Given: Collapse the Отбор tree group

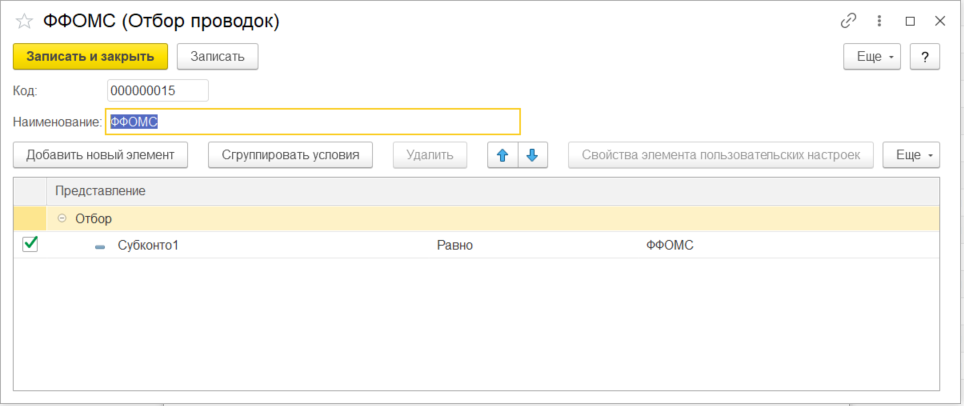Looking at the screenshot, I should pyautogui.click(x=63, y=218).
